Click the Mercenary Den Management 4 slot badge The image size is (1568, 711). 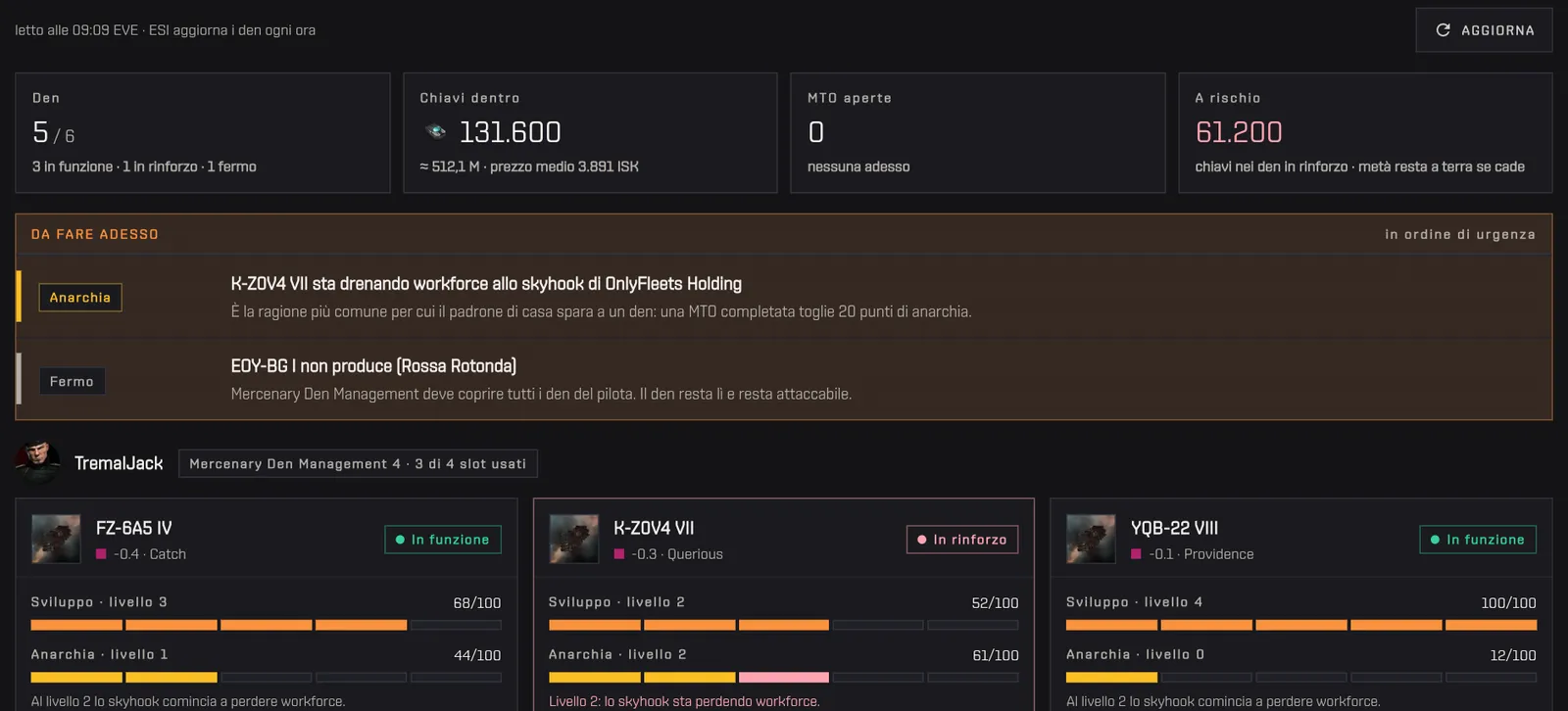(x=358, y=464)
